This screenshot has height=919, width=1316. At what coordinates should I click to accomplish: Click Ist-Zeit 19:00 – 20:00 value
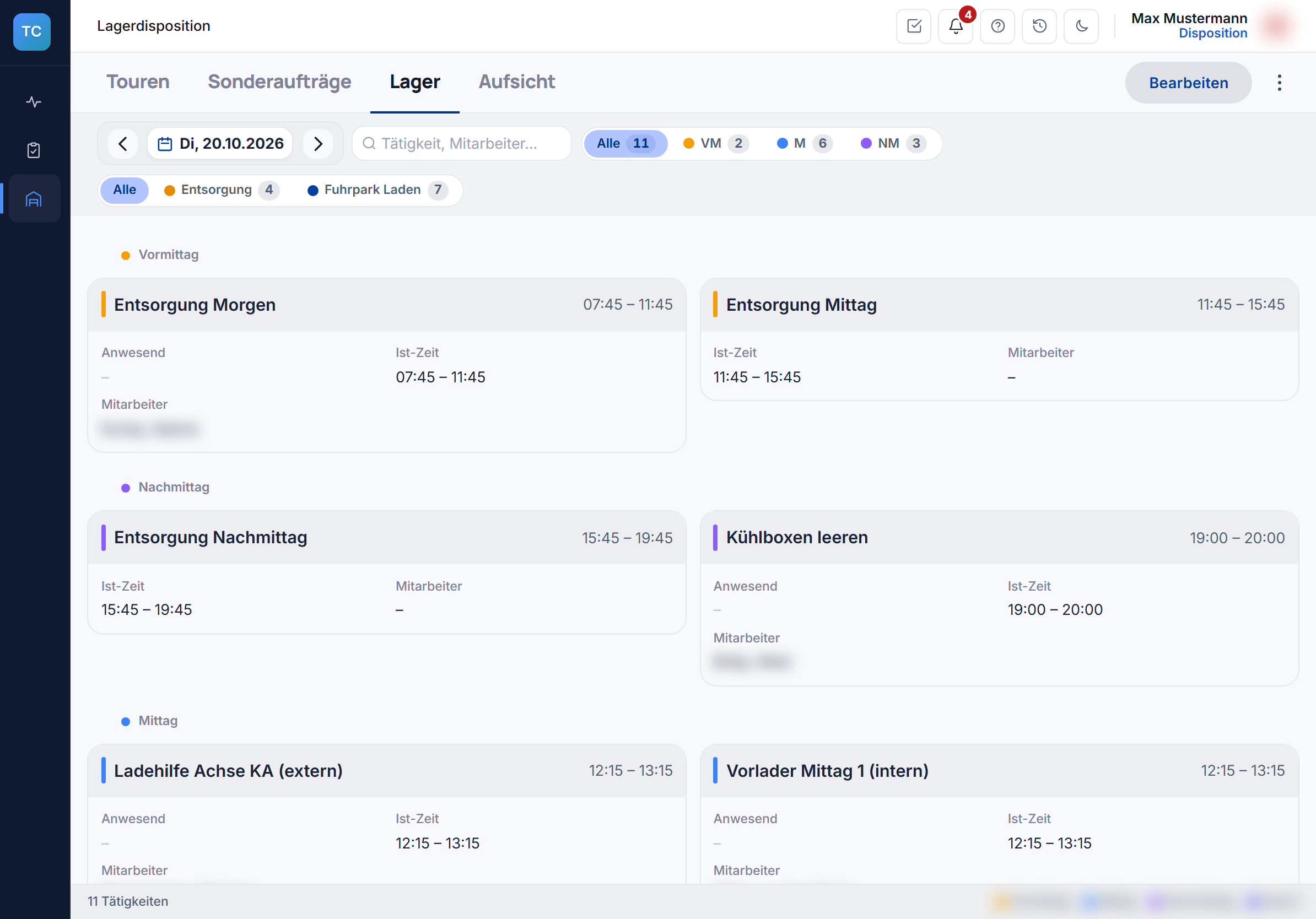(x=1055, y=609)
